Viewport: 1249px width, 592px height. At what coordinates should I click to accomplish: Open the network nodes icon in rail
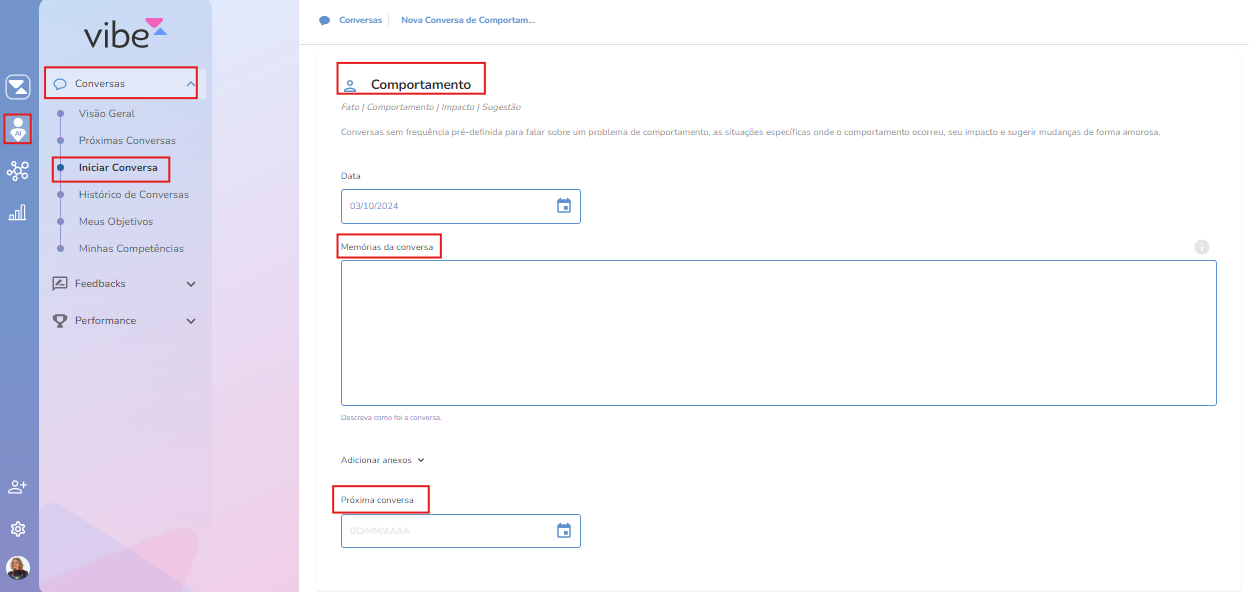pos(18,171)
